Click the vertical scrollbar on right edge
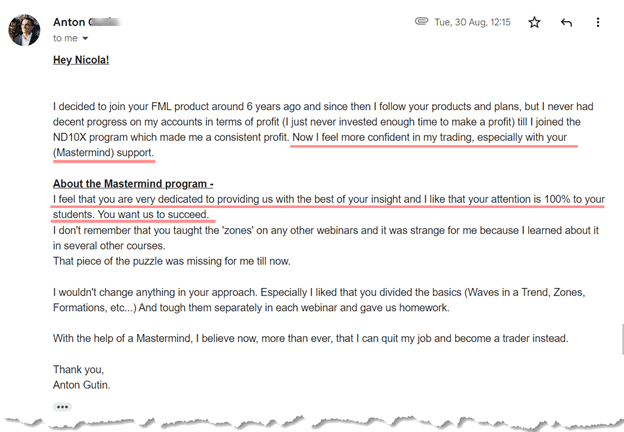624x432 pixels. (622, 339)
